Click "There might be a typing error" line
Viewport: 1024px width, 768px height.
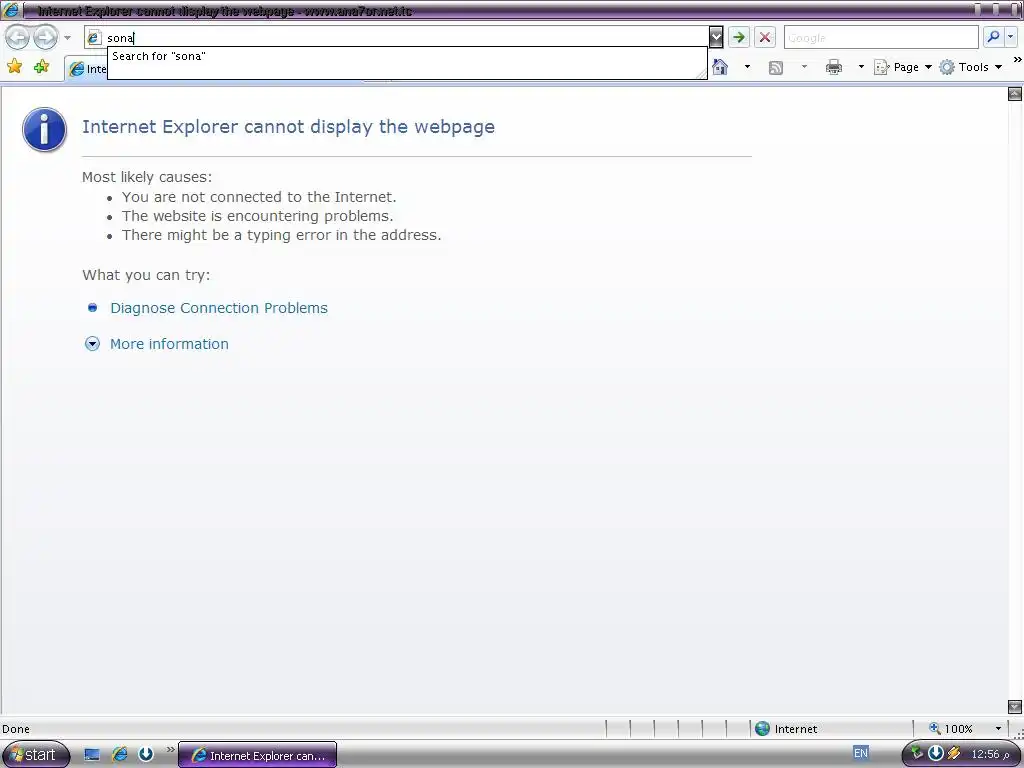pyautogui.click(x=281, y=234)
